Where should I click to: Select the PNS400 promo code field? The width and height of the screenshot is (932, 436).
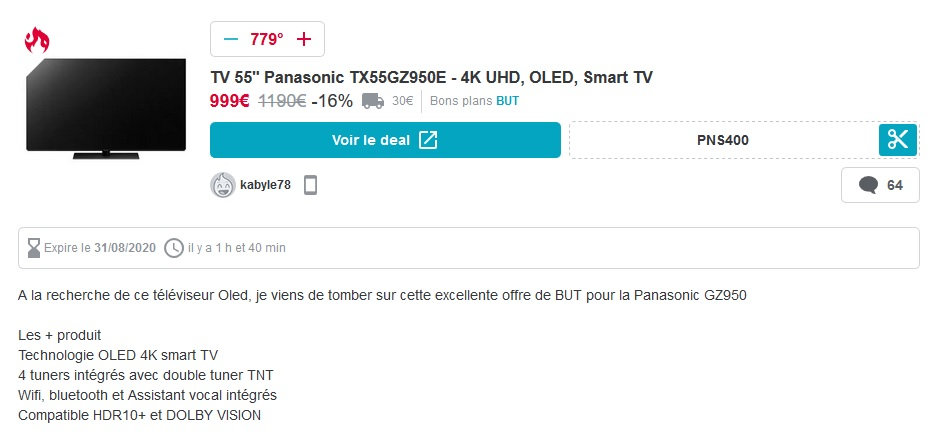(x=722, y=140)
